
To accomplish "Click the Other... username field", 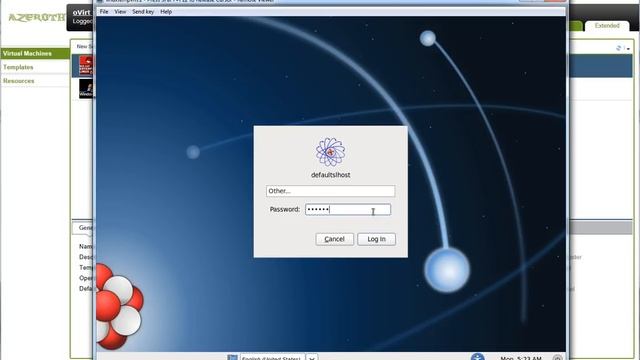I will coord(330,191).
